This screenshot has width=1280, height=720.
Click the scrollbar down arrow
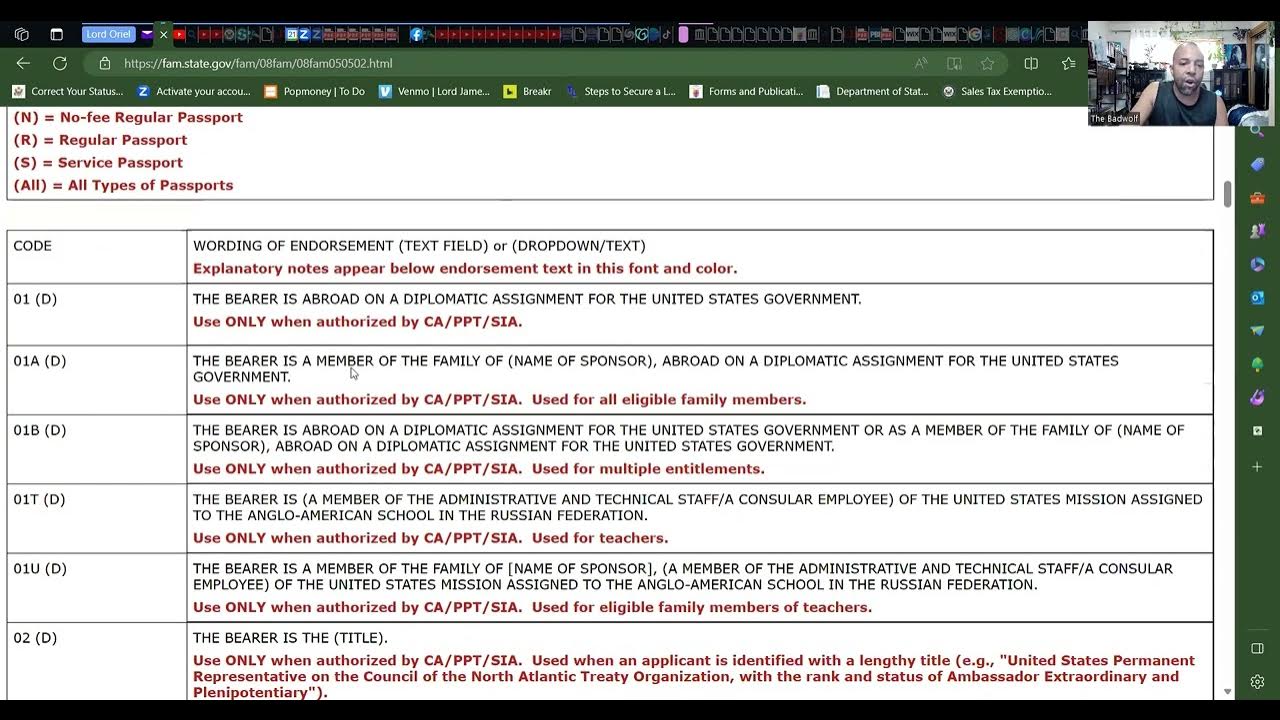(x=1227, y=692)
